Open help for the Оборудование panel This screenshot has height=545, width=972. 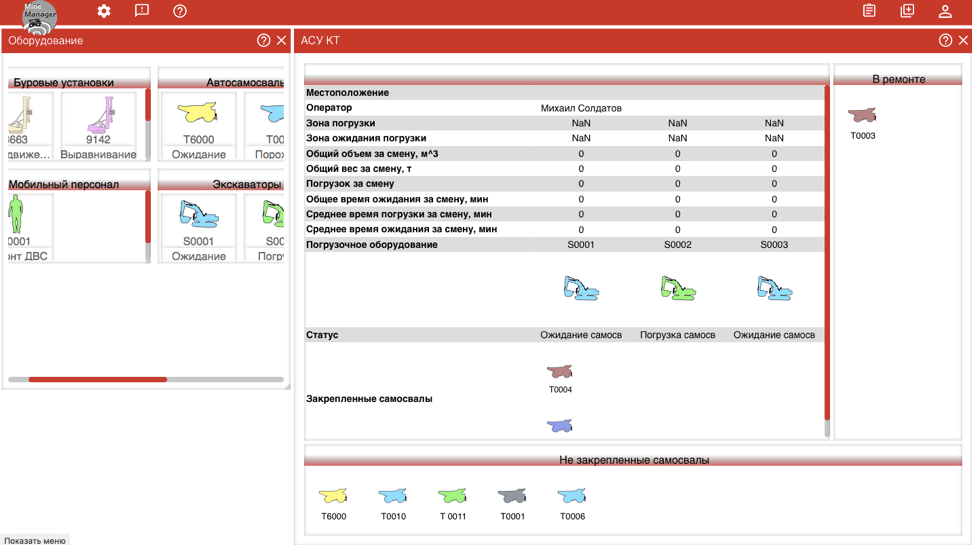click(263, 40)
